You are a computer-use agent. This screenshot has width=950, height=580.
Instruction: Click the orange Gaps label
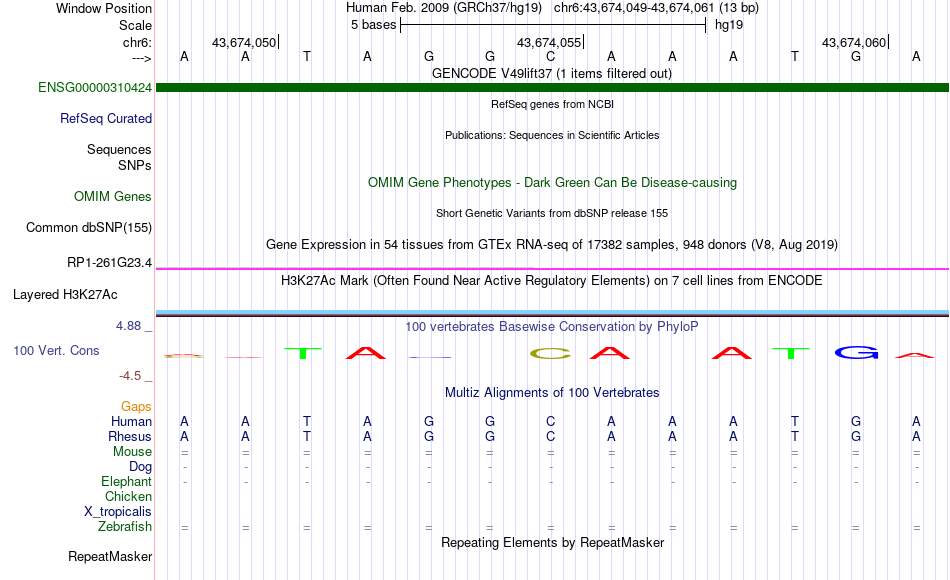136,406
